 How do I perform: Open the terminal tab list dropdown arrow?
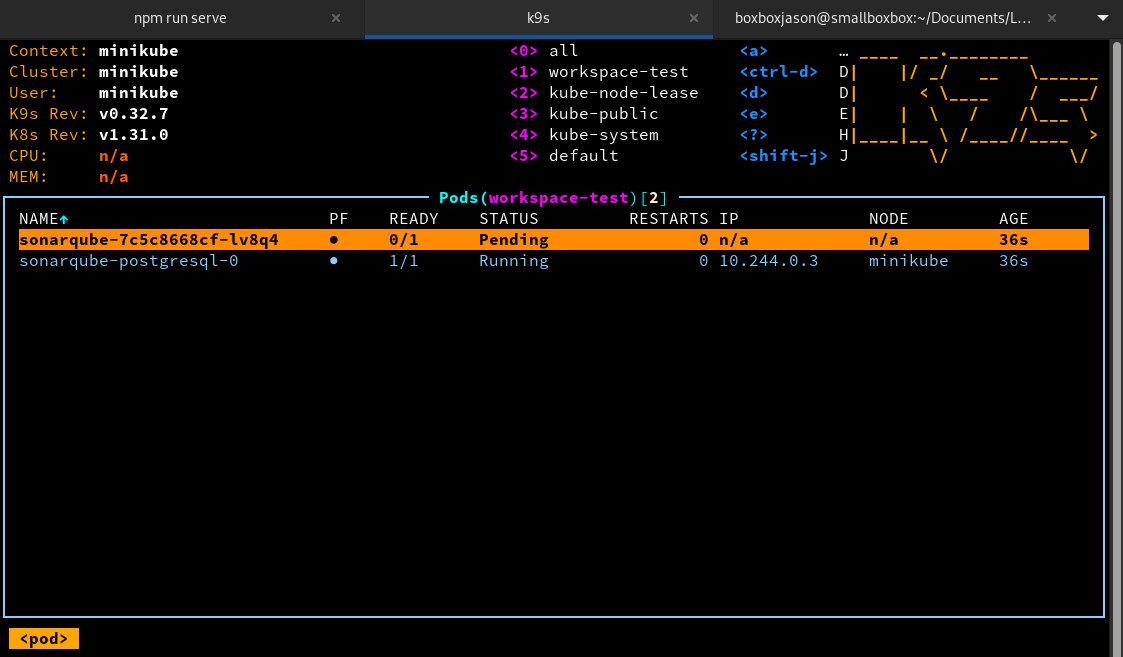1102,18
